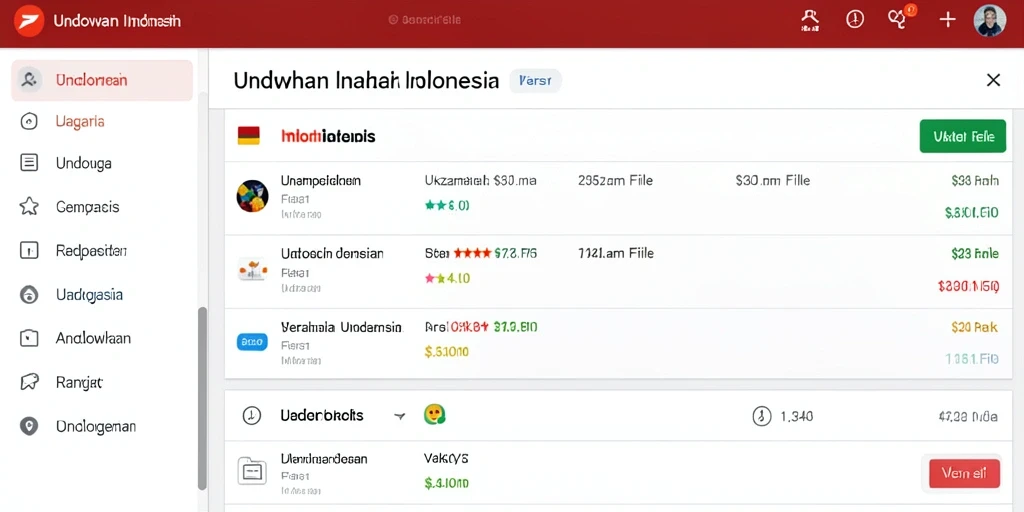This screenshot has width=1024, height=512.
Task: Click the Ulandmandesan row title
Action: coord(324,459)
